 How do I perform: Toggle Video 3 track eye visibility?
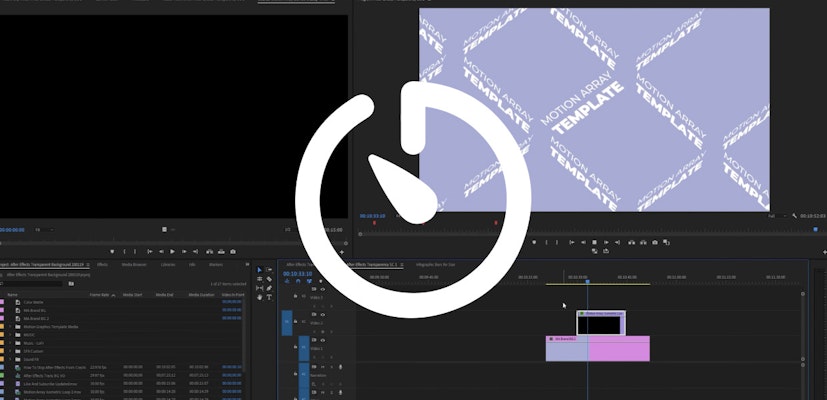(323, 289)
